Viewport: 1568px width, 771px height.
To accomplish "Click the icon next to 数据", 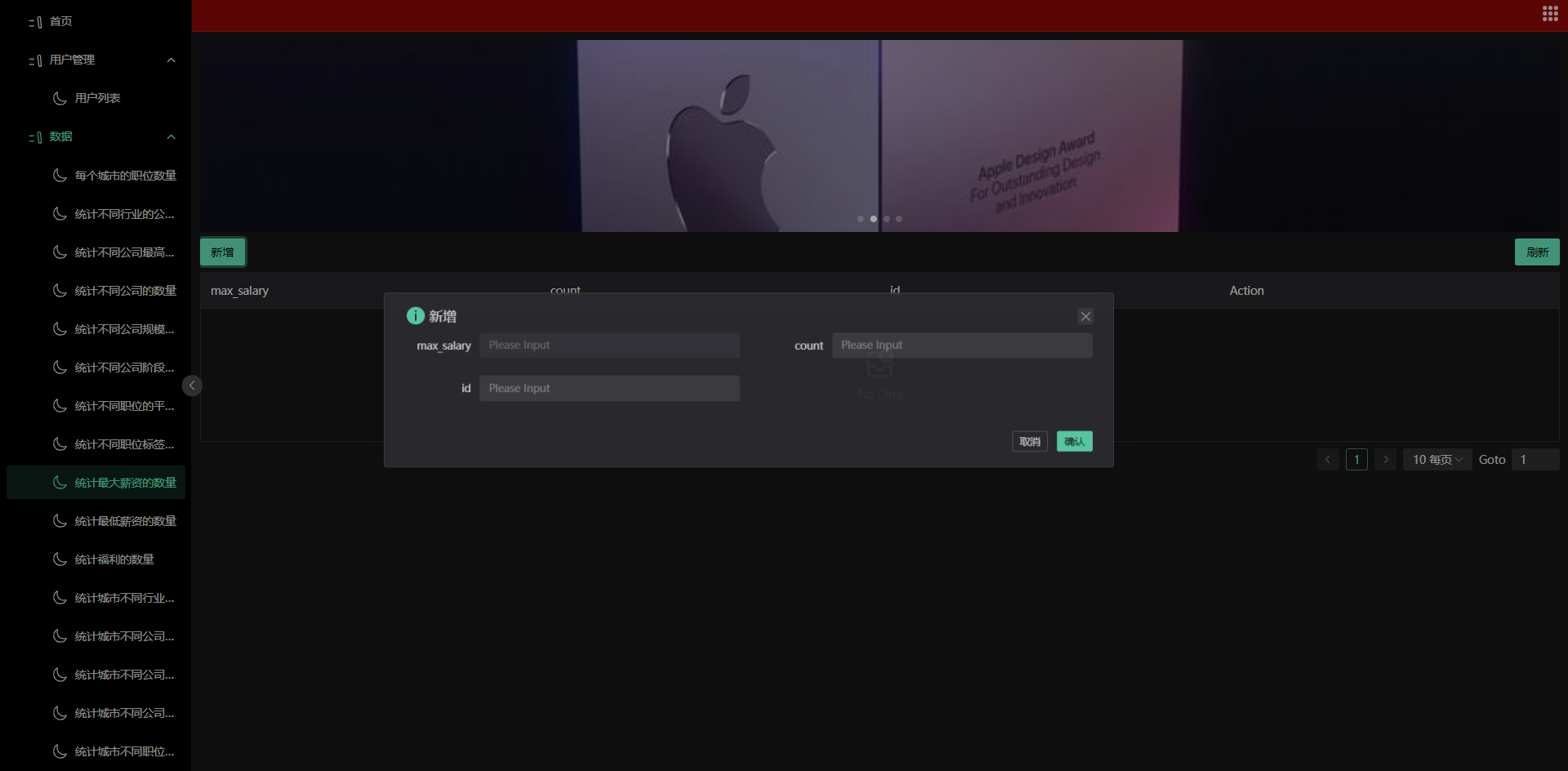I will (x=35, y=137).
